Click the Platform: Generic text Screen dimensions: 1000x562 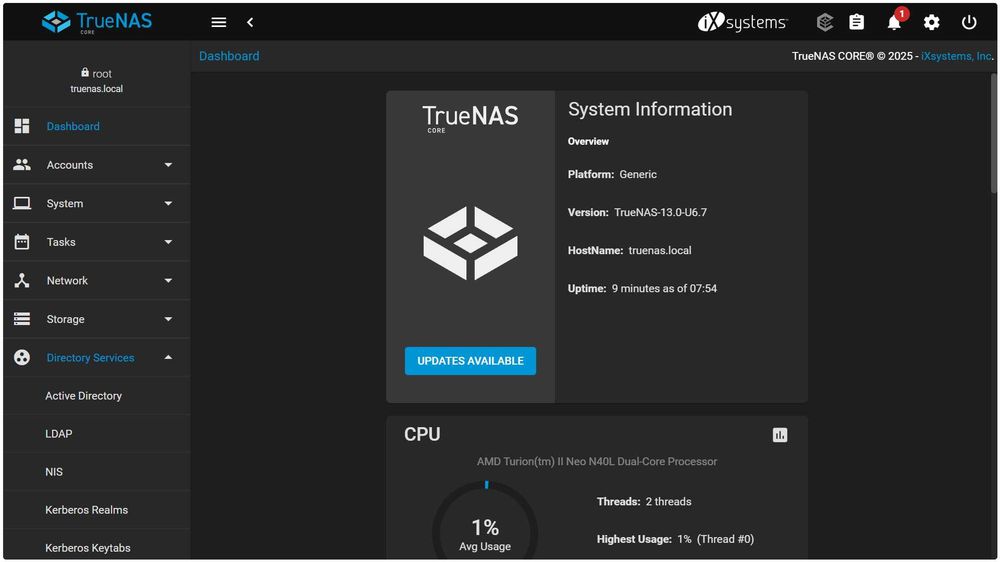(x=612, y=174)
